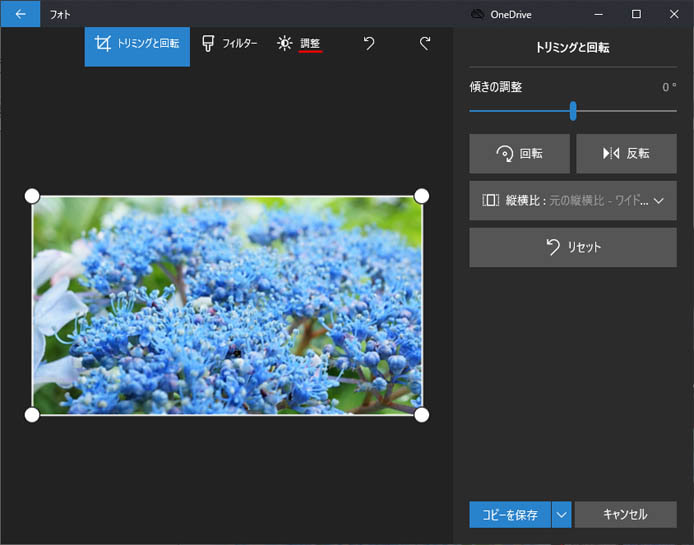Expand the 縦横比 aspect ratio dropdown
This screenshot has width=694, height=545.
(573, 201)
